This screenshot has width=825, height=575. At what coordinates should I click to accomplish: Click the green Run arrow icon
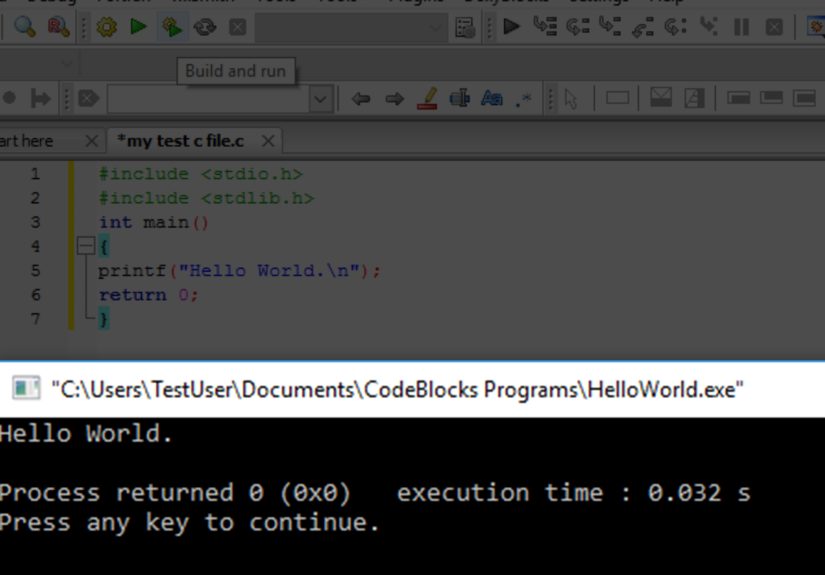[x=138, y=26]
